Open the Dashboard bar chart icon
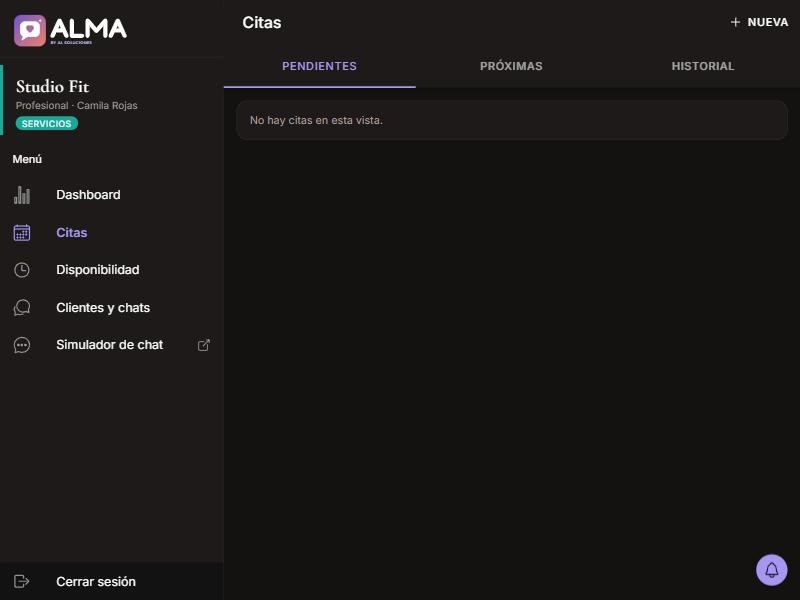800x600 pixels. point(22,195)
